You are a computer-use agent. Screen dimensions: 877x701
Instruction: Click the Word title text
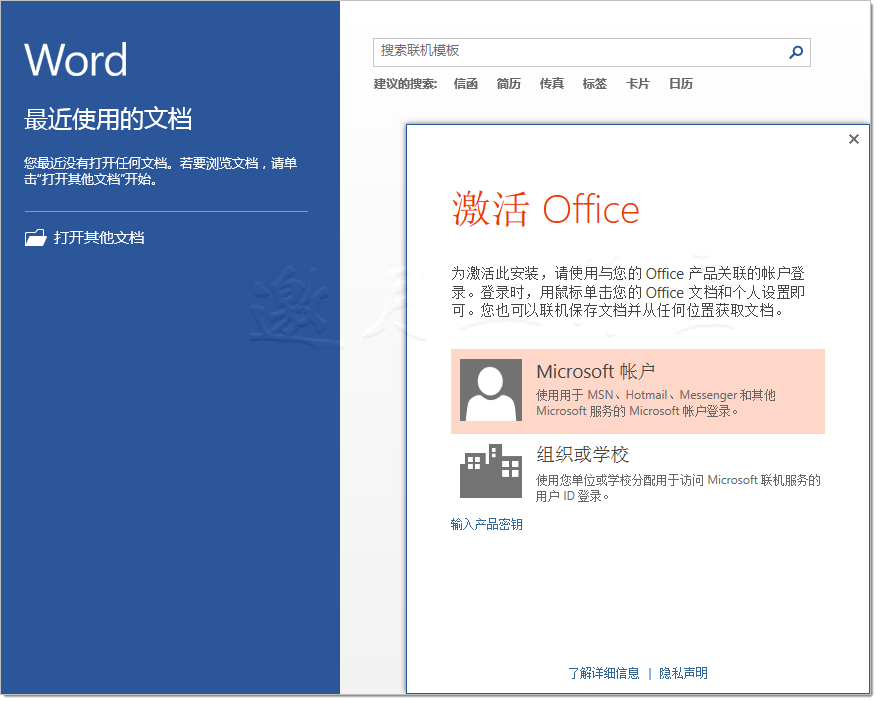[x=76, y=59]
